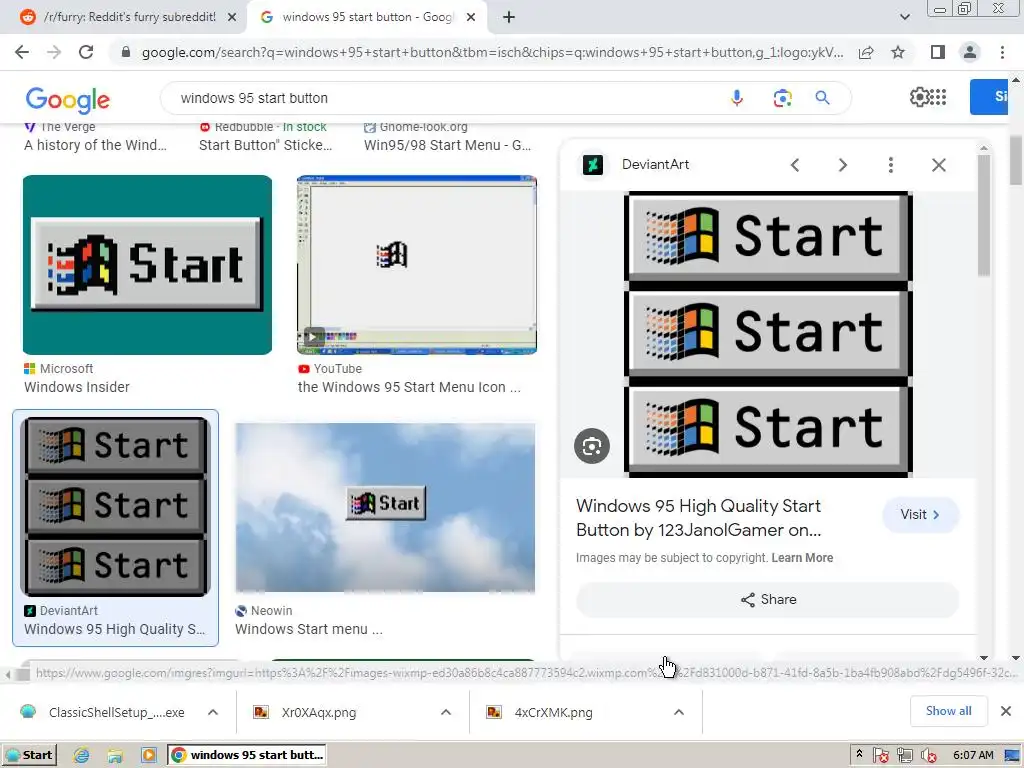
Task: Click the magnifier search button
Action: click(x=822, y=98)
